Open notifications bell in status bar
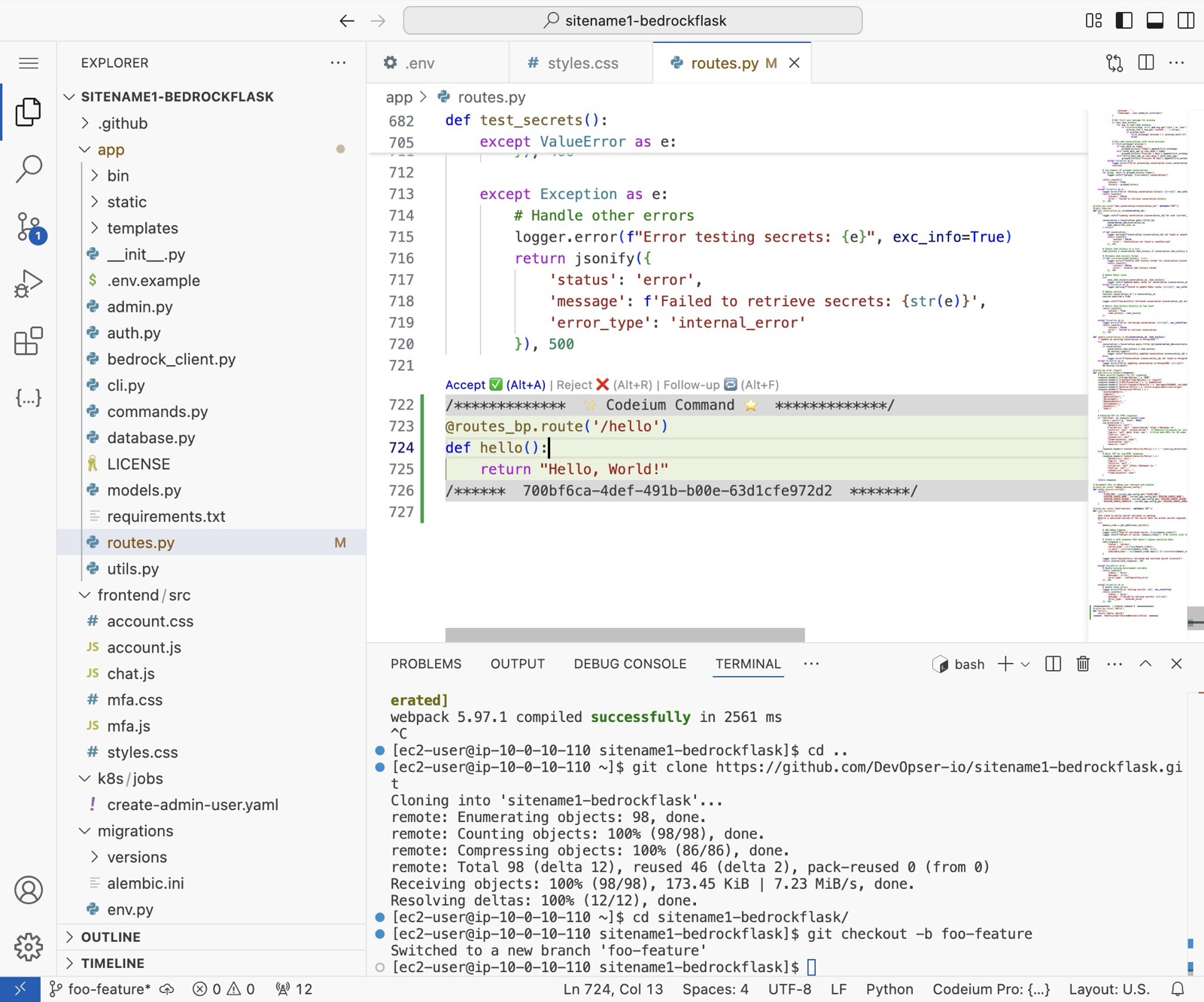This screenshot has height=1002, width=1204. tap(1178, 989)
